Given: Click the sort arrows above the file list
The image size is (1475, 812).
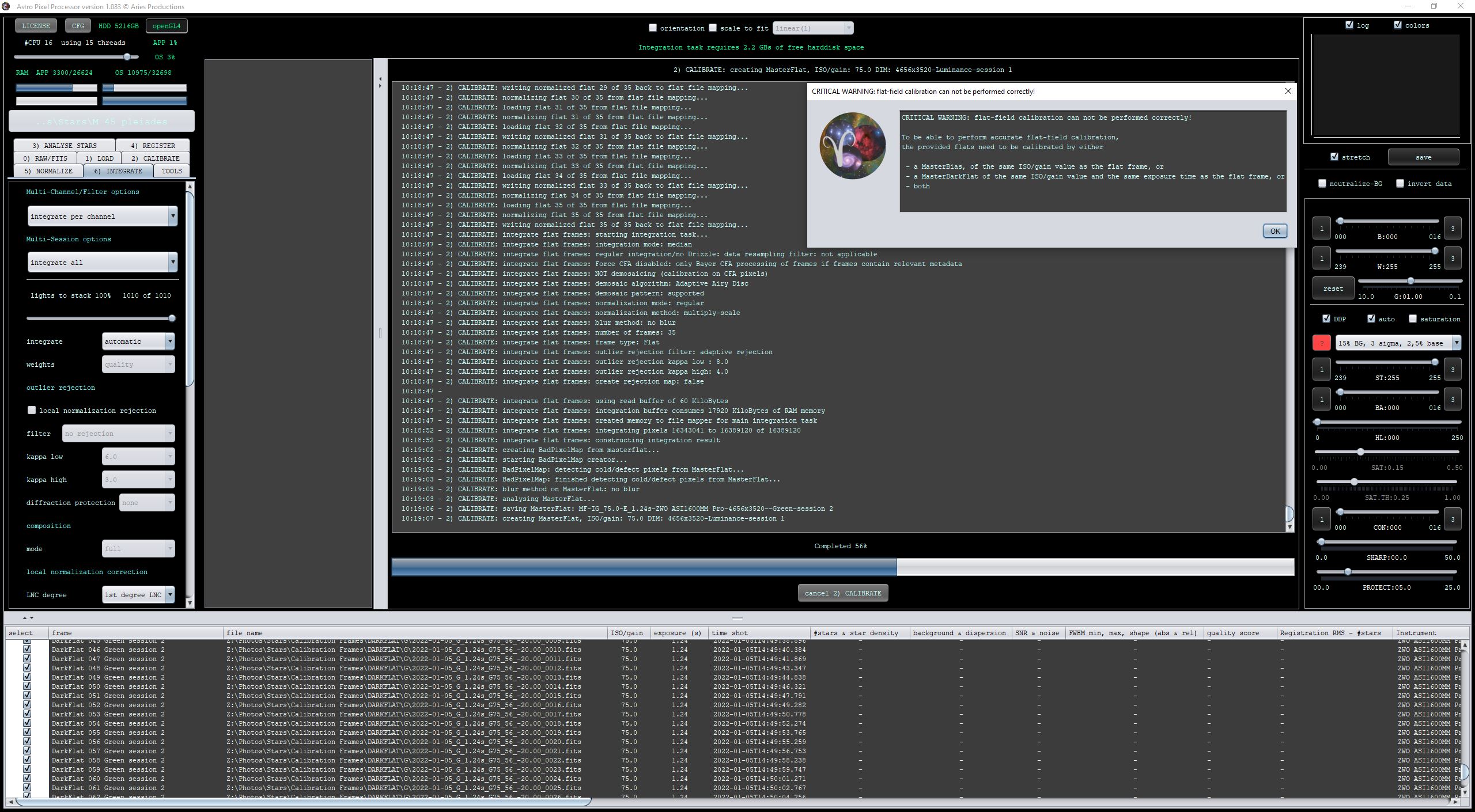Looking at the screenshot, I should click(28, 617).
